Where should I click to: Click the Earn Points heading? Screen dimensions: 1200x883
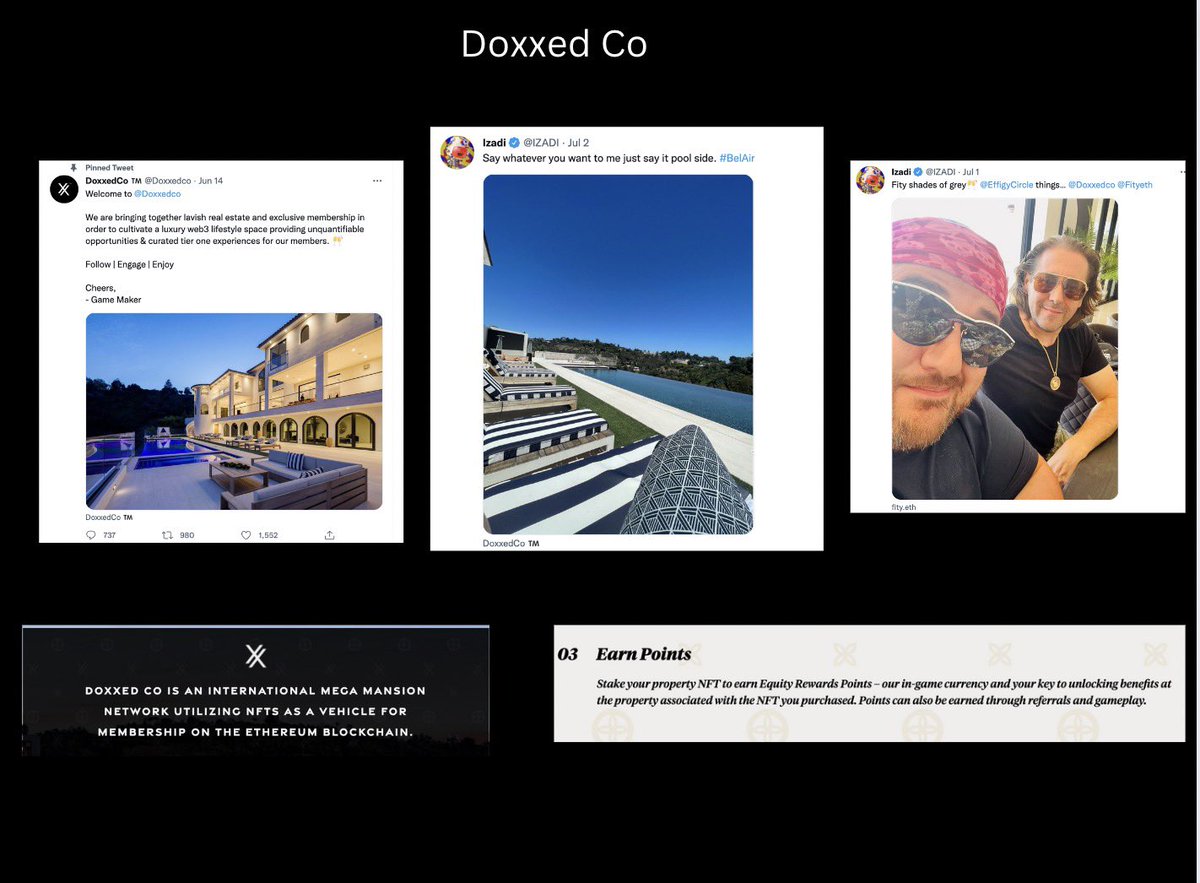coord(644,654)
